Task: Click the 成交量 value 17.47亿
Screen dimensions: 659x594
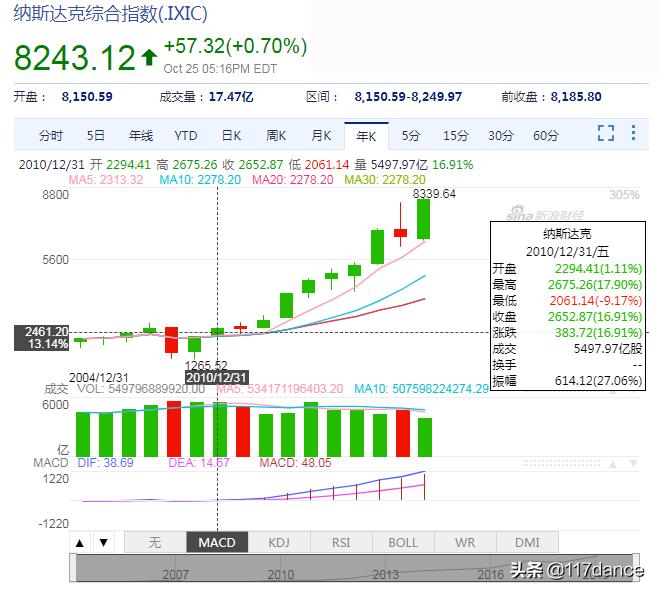Action: pos(231,97)
